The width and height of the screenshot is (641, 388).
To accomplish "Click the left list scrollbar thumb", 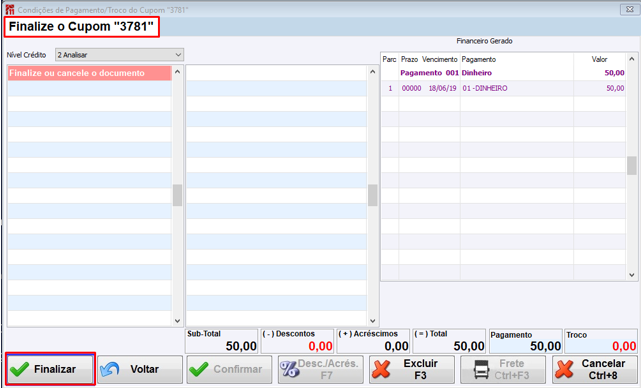I will tap(177, 195).
